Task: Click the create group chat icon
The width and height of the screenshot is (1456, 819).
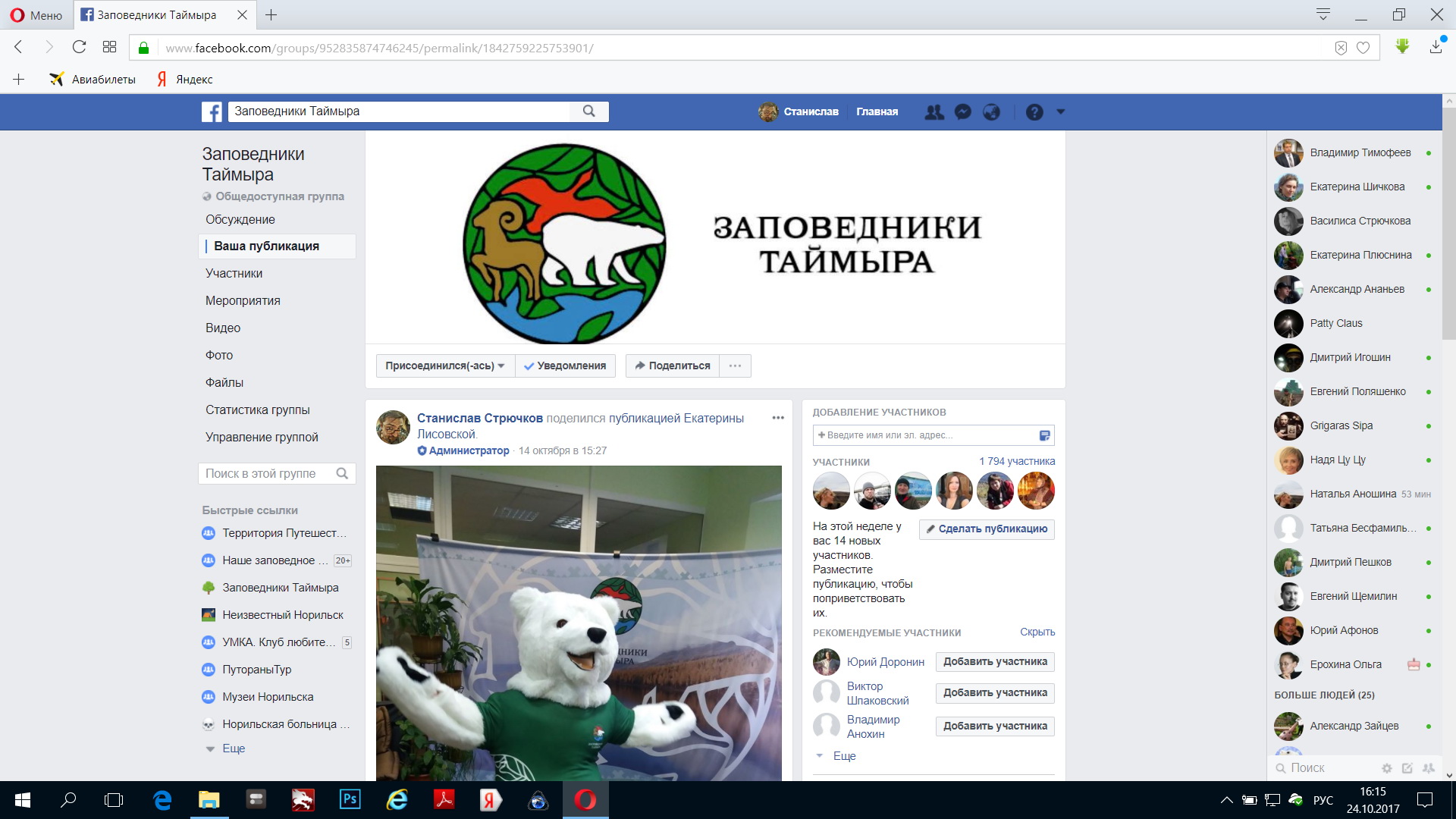Action: (x=1429, y=768)
